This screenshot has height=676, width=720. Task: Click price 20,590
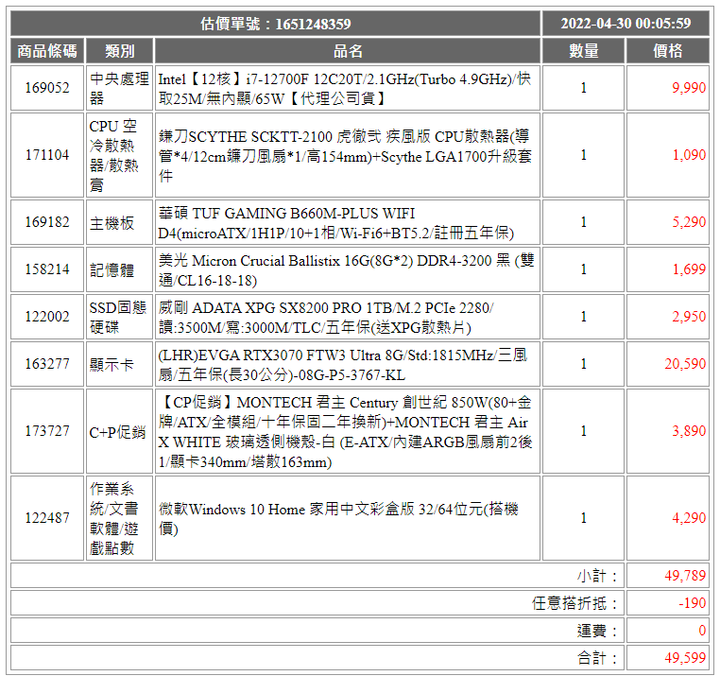click(685, 364)
